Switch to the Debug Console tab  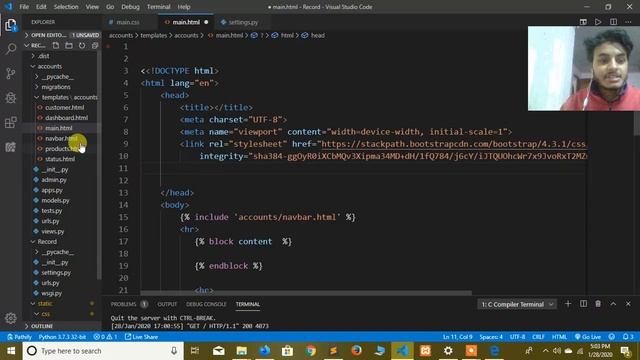pyautogui.click(x=206, y=304)
